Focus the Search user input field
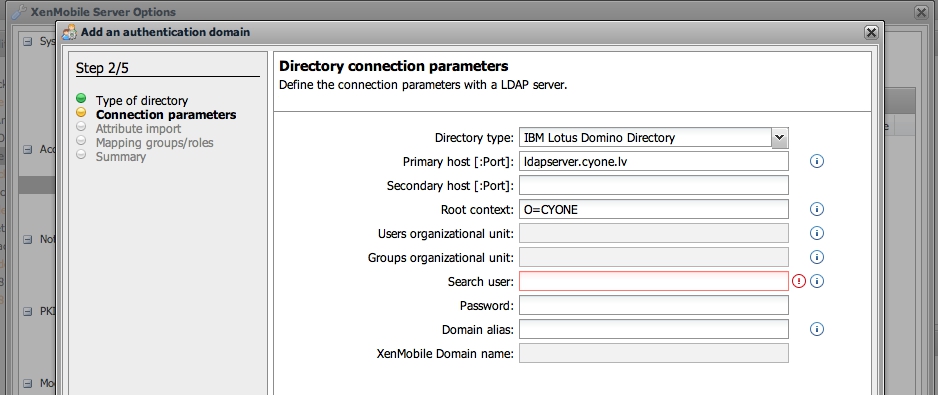Viewport: 938px width, 395px height. tap(653, 281)
